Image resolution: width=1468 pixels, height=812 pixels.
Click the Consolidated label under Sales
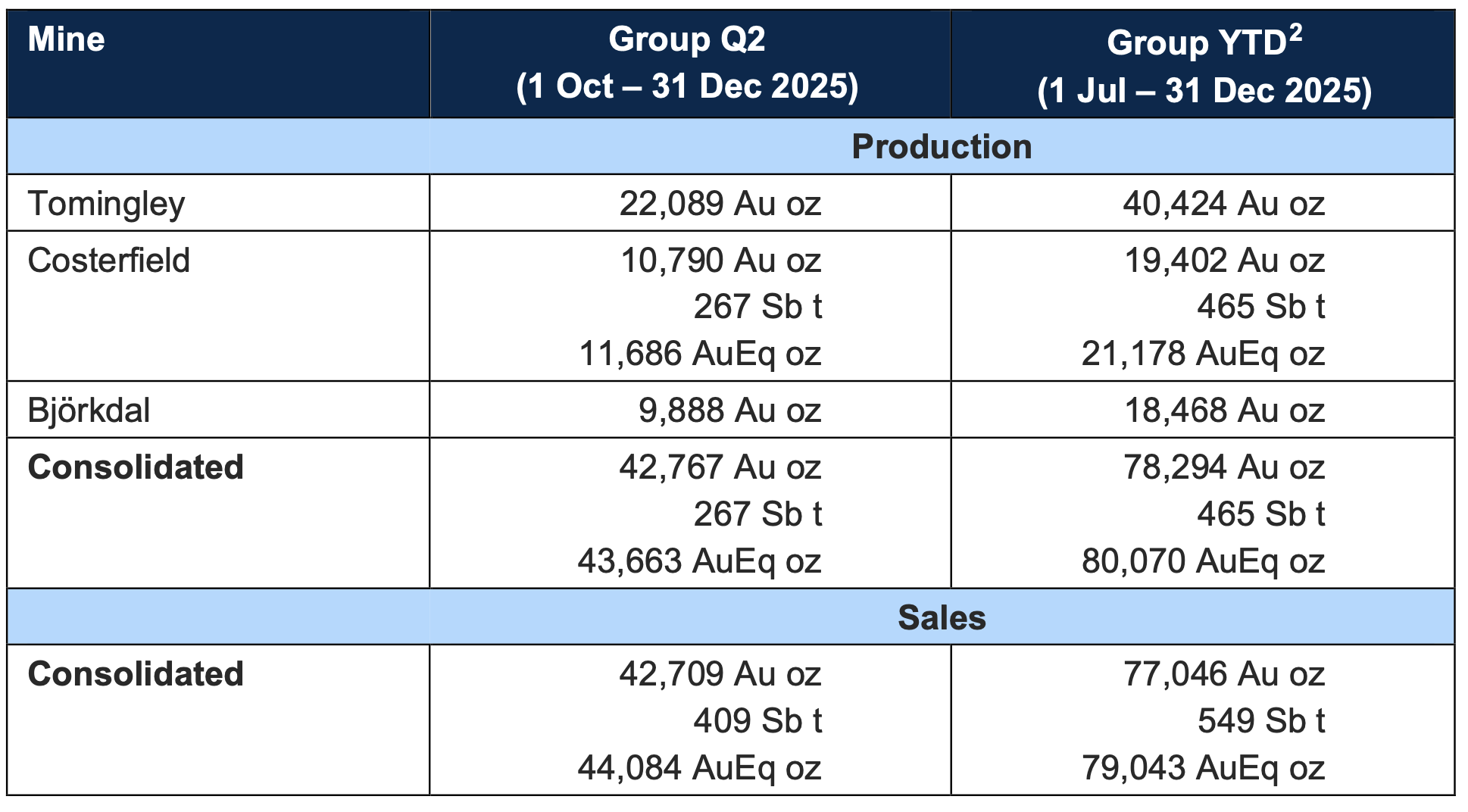point(136,674)
